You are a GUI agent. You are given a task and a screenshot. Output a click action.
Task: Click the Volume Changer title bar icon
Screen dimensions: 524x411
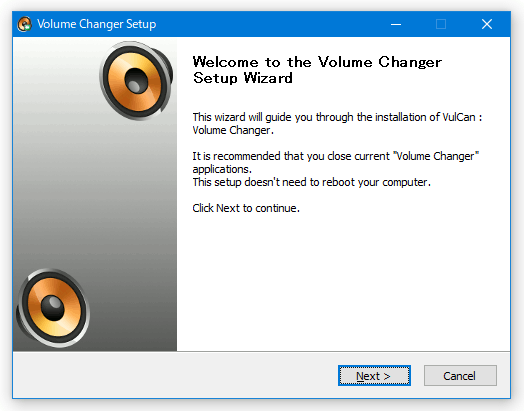click(x=24, y=24)
